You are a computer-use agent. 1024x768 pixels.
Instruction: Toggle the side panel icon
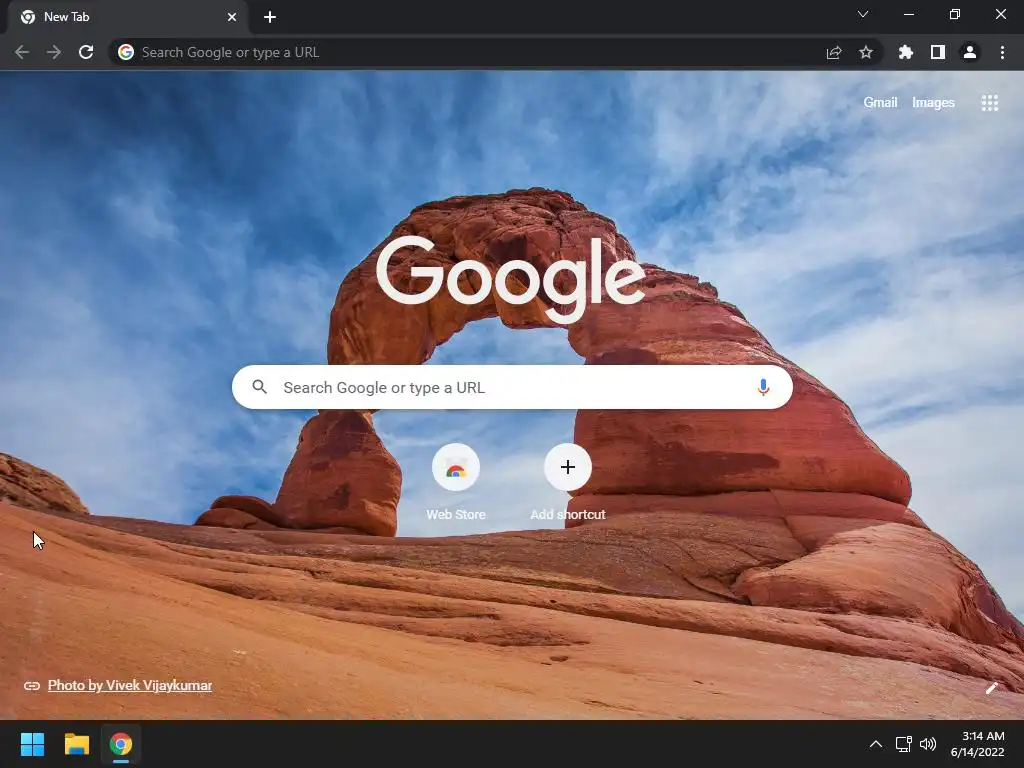pos(938,52)
